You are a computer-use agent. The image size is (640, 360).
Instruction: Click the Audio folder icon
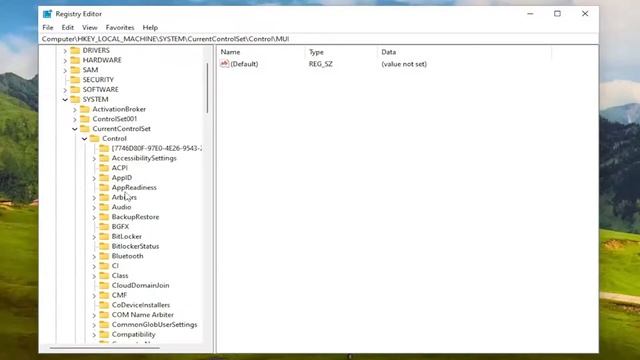[104, 207]
